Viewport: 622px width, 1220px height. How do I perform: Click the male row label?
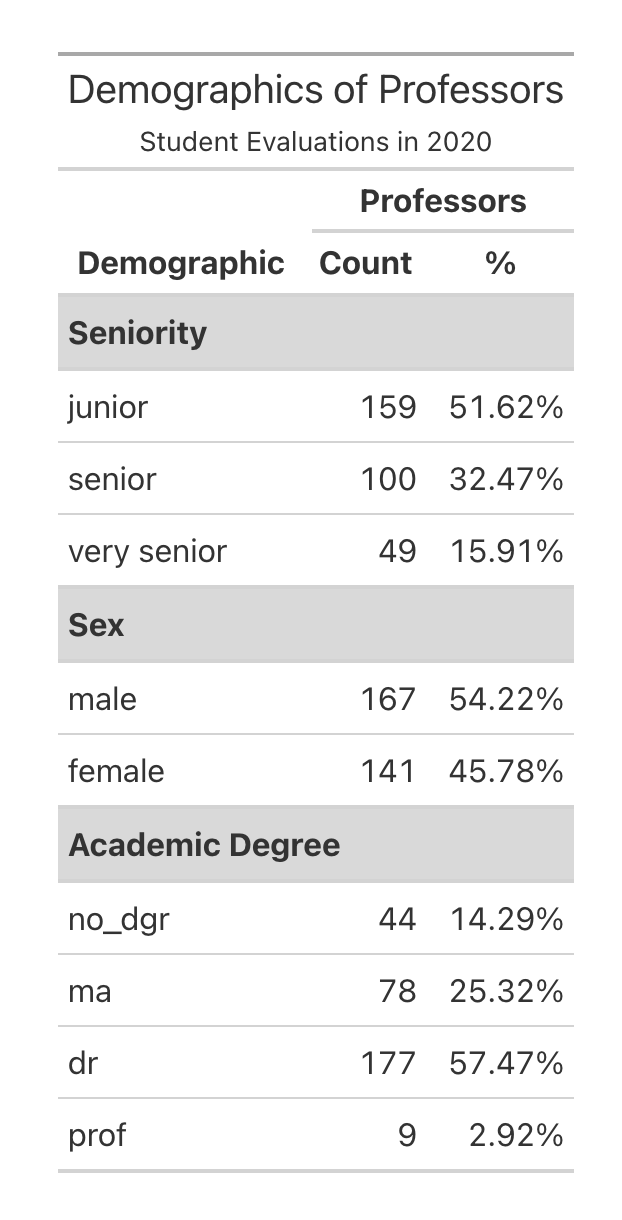pyautogui.click(x=102, y=699)
